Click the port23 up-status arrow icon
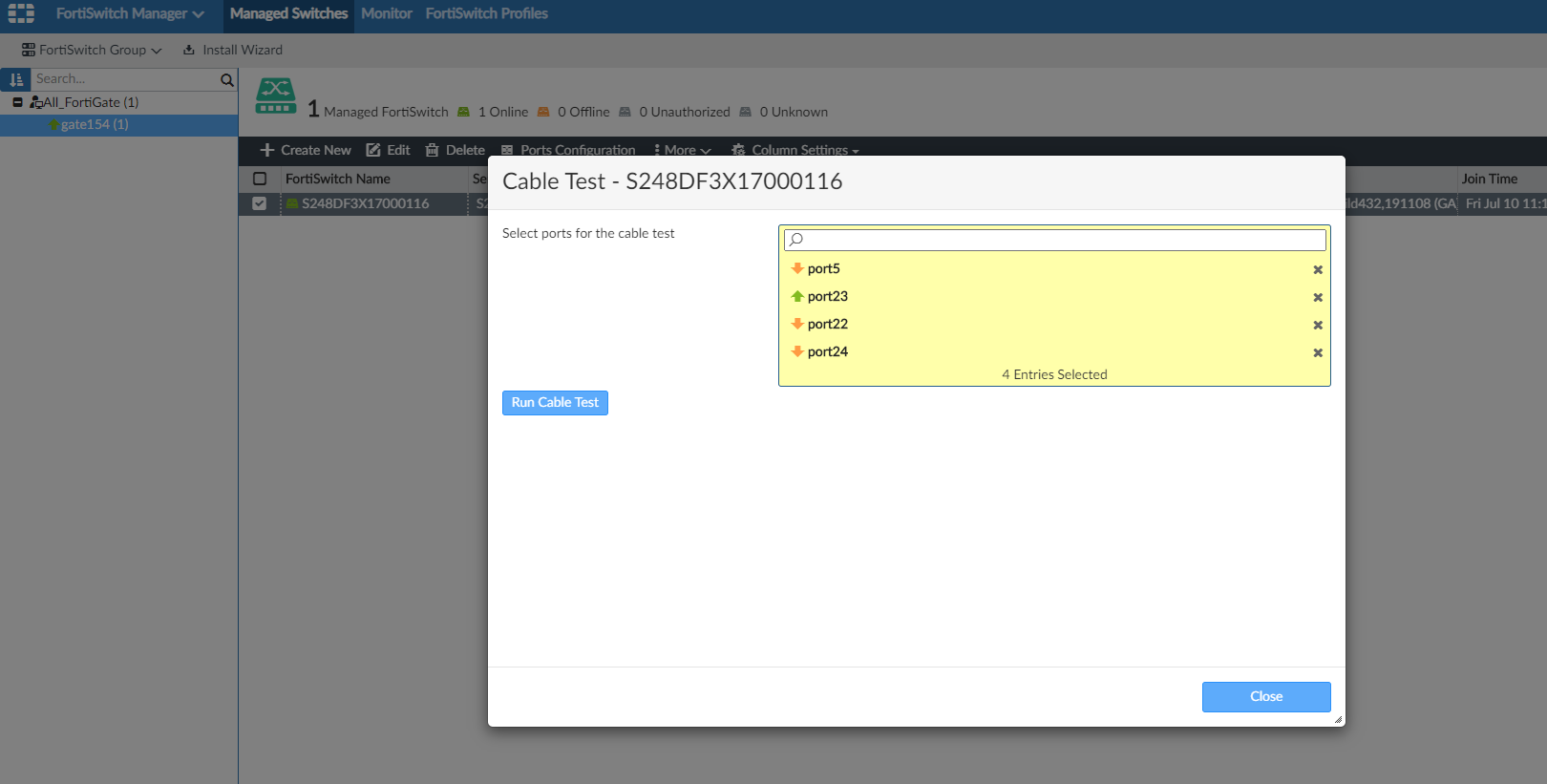The width and height of the screenshot is (1547, 784). pos(797,296)
